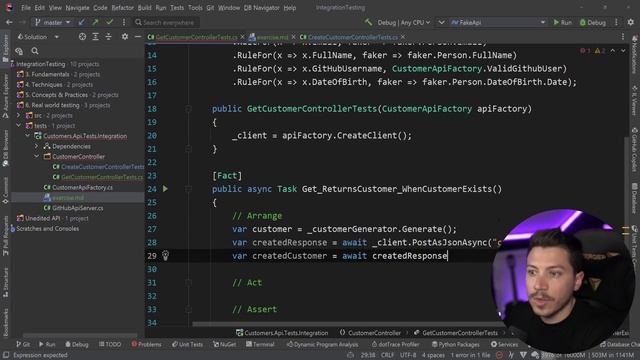Click the Debug button in toolbar
The image size is (640, 360).
[593, 22]
